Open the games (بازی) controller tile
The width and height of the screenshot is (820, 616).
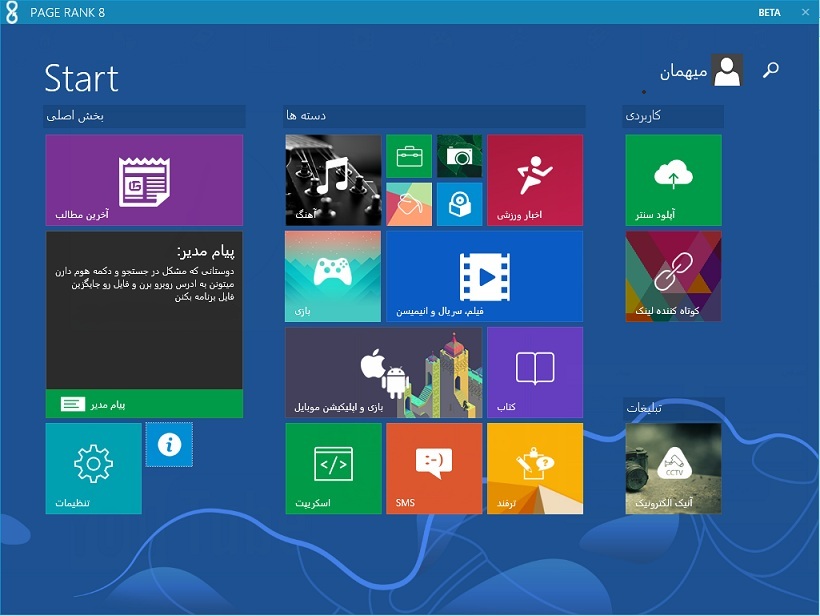coord(333,276)
